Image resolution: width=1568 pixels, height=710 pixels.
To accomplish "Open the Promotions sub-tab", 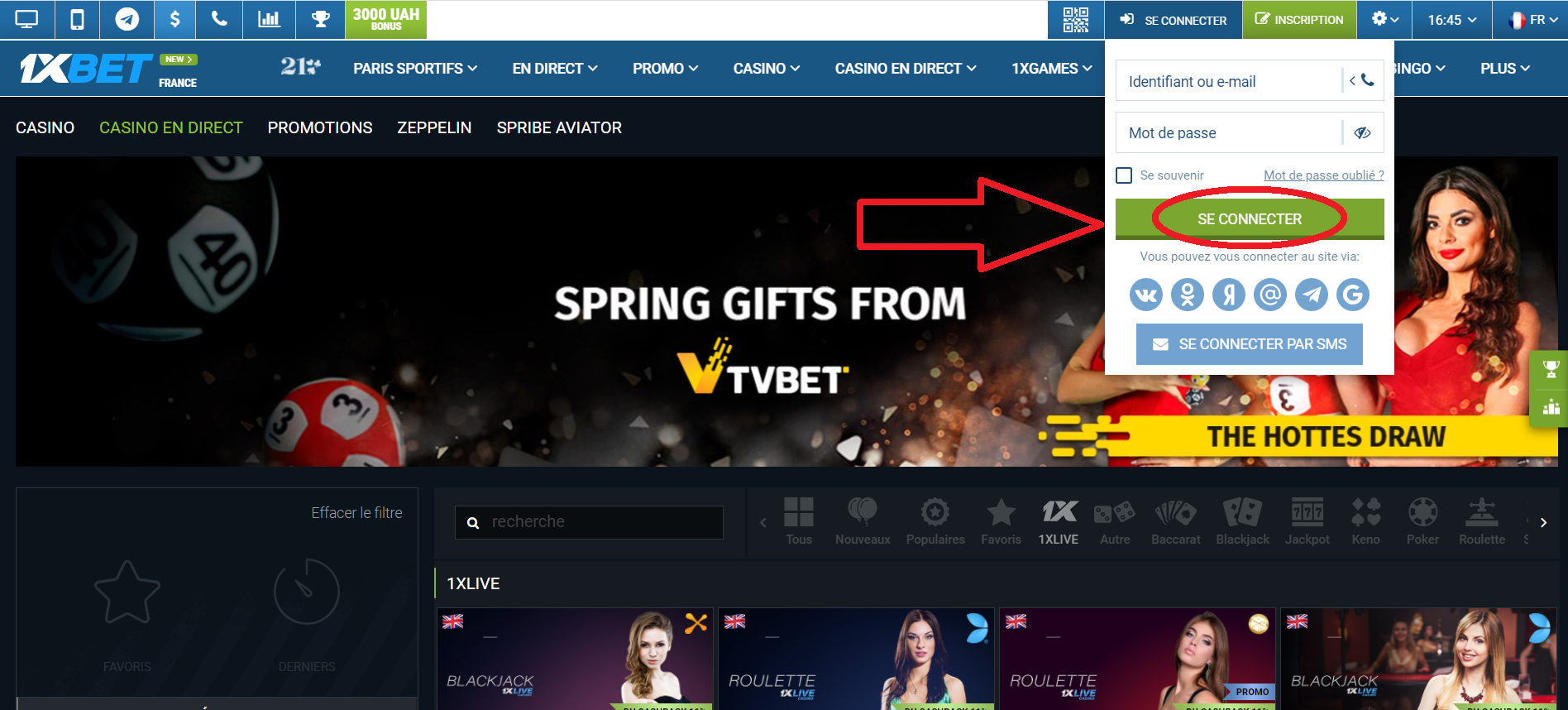I will (320, 127).
